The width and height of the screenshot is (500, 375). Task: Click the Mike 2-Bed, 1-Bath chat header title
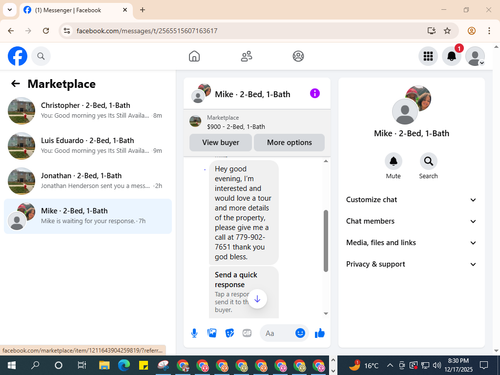[252, 94]
